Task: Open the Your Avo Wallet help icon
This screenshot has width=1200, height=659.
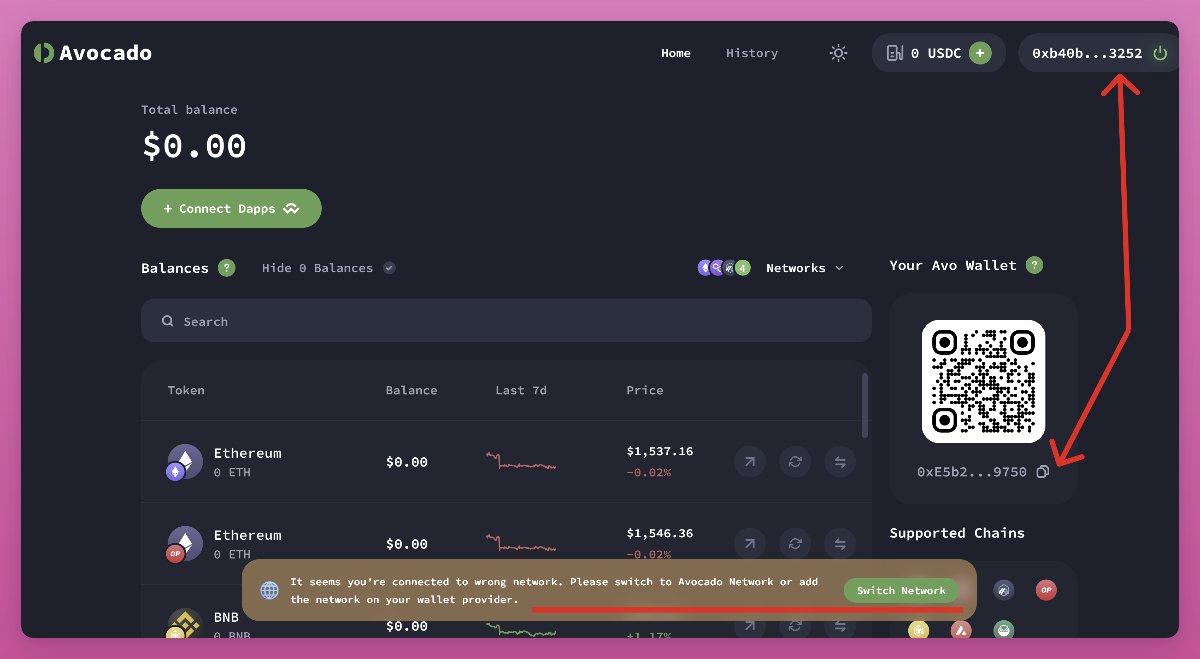Action: (1035, 265)
